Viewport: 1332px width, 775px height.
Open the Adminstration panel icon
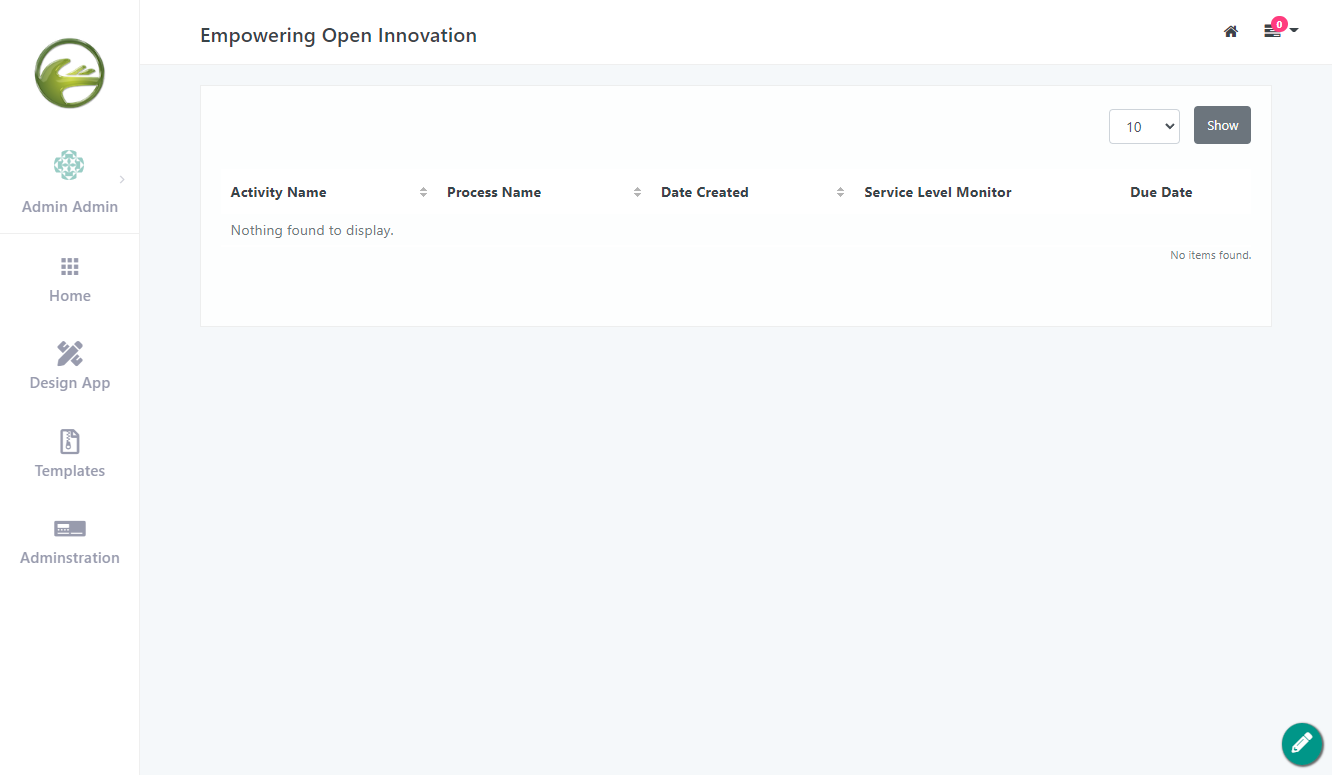click(70, 528)
